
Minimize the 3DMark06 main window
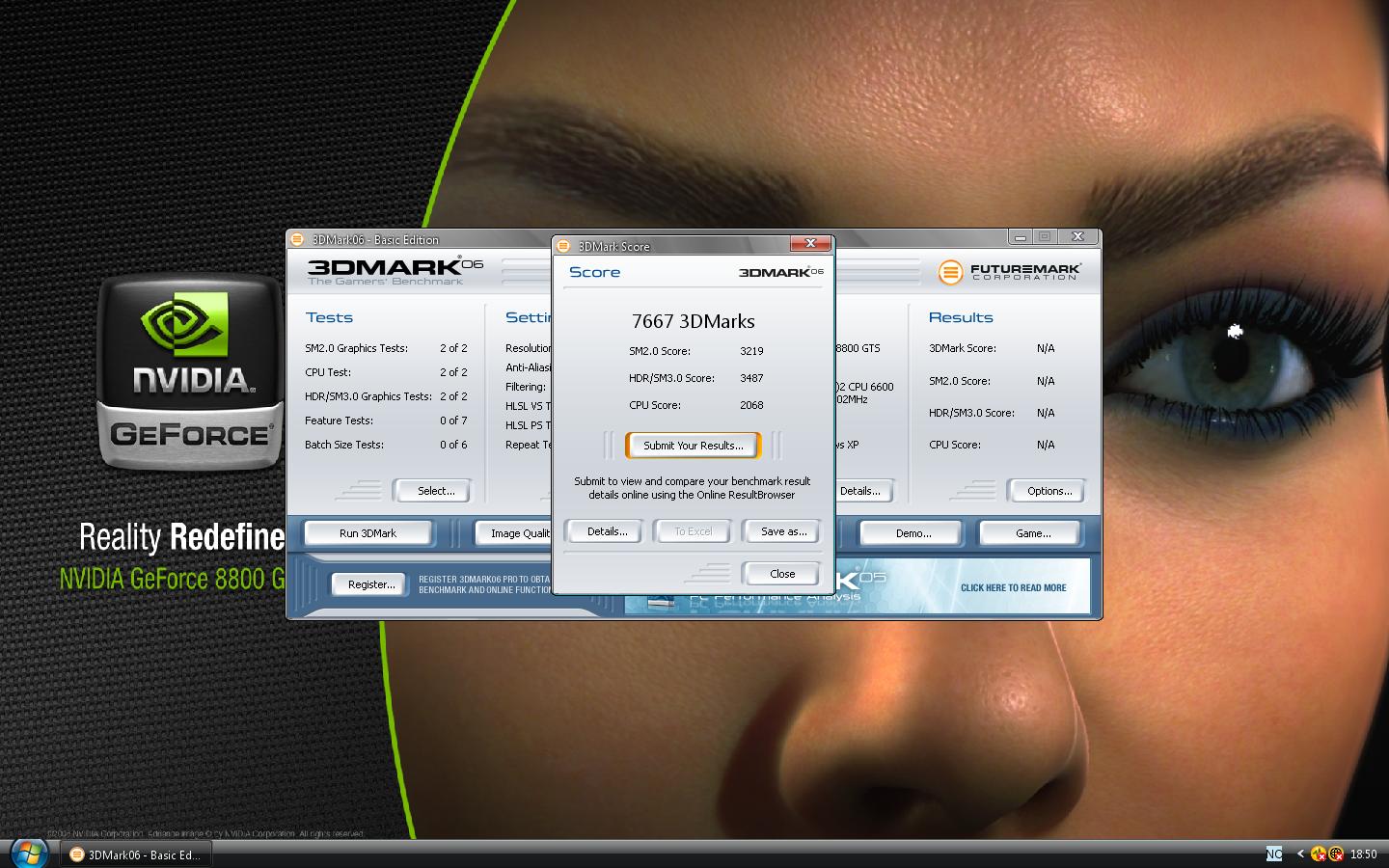(x=1021, y=237)
